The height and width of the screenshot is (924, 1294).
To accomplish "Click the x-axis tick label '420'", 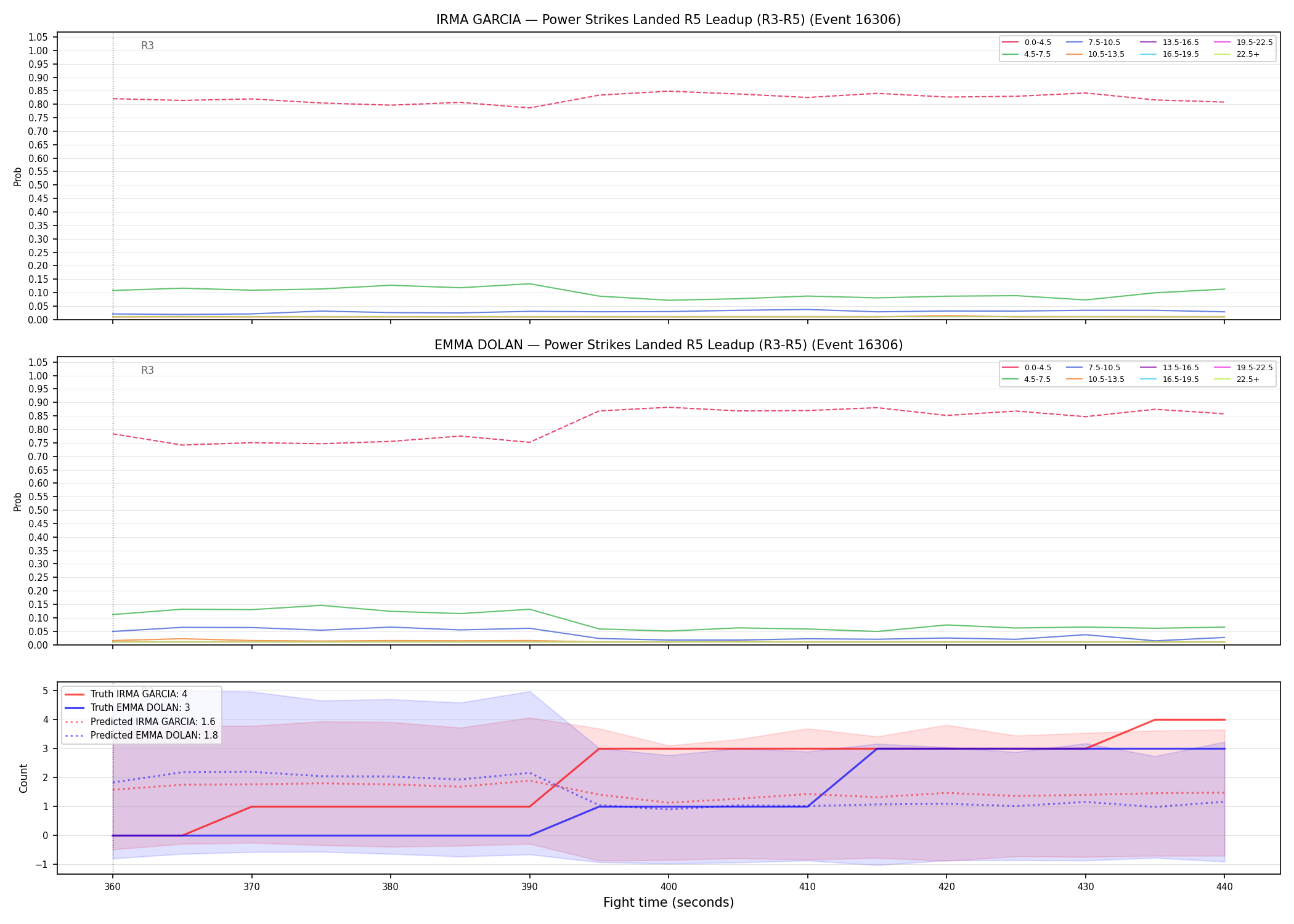I will pyautogui.click(x=946, y=887).
